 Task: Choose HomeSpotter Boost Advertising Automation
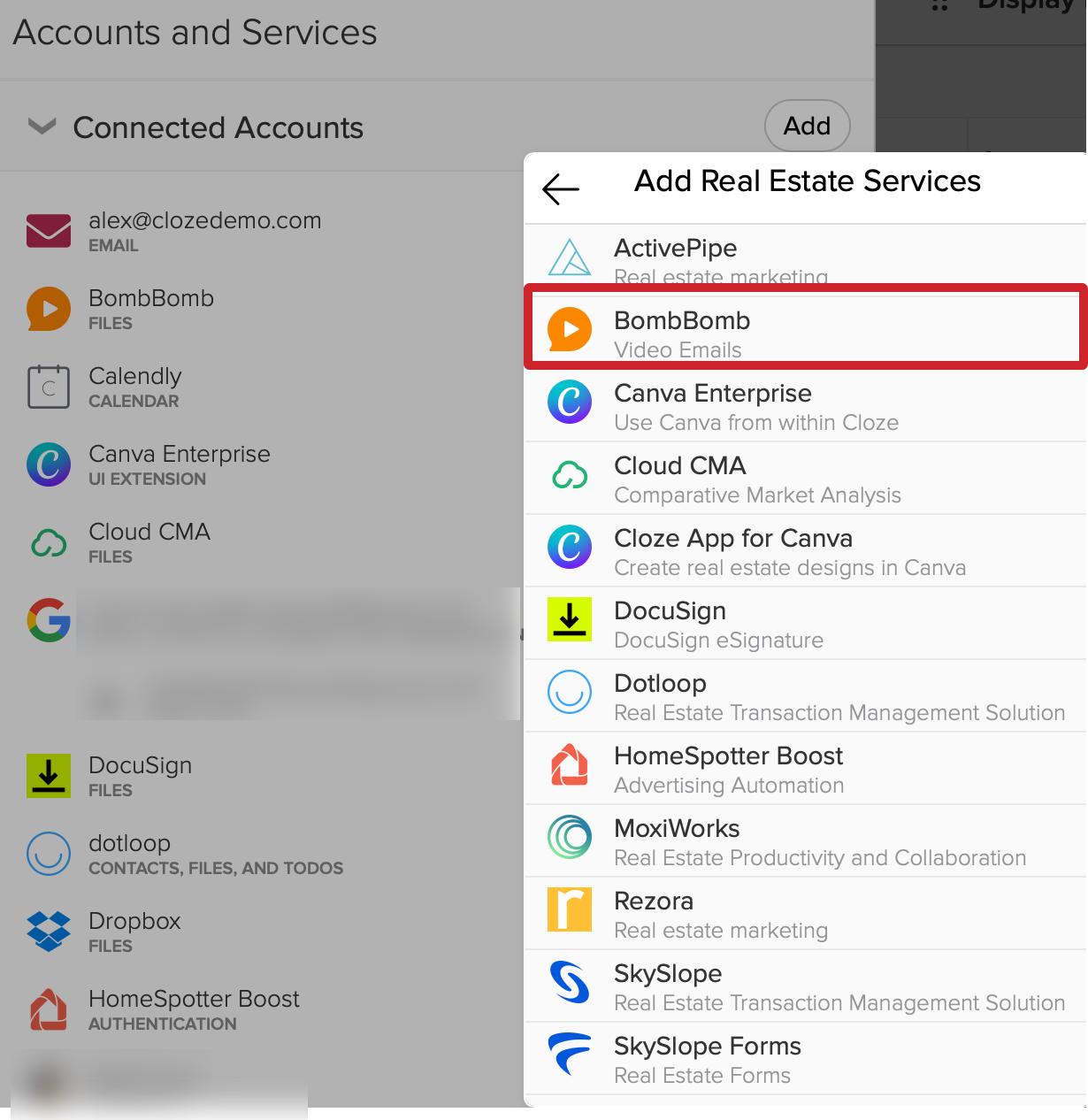coord(805,769)
